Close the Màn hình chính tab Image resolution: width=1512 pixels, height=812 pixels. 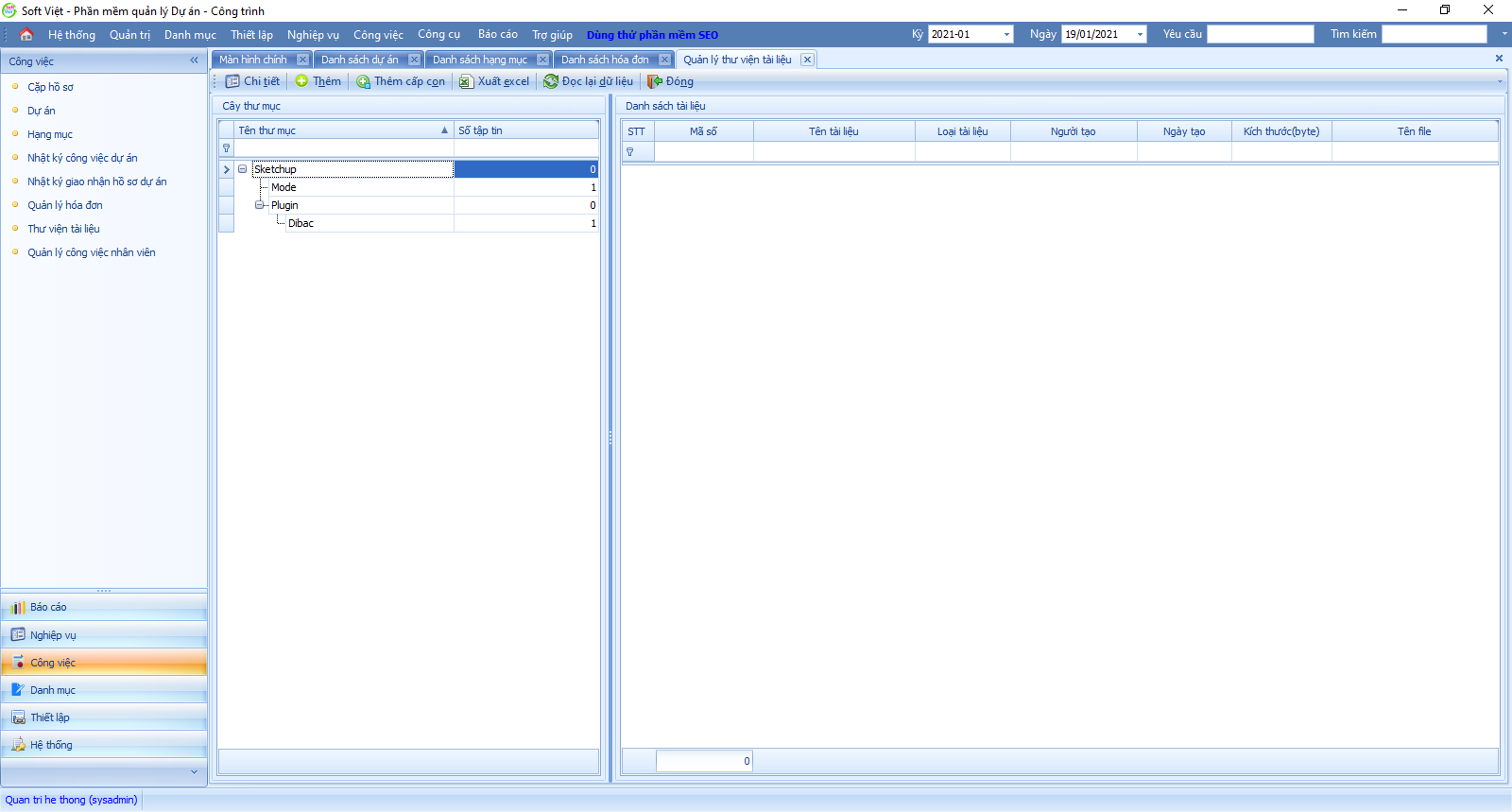[302, 60]
